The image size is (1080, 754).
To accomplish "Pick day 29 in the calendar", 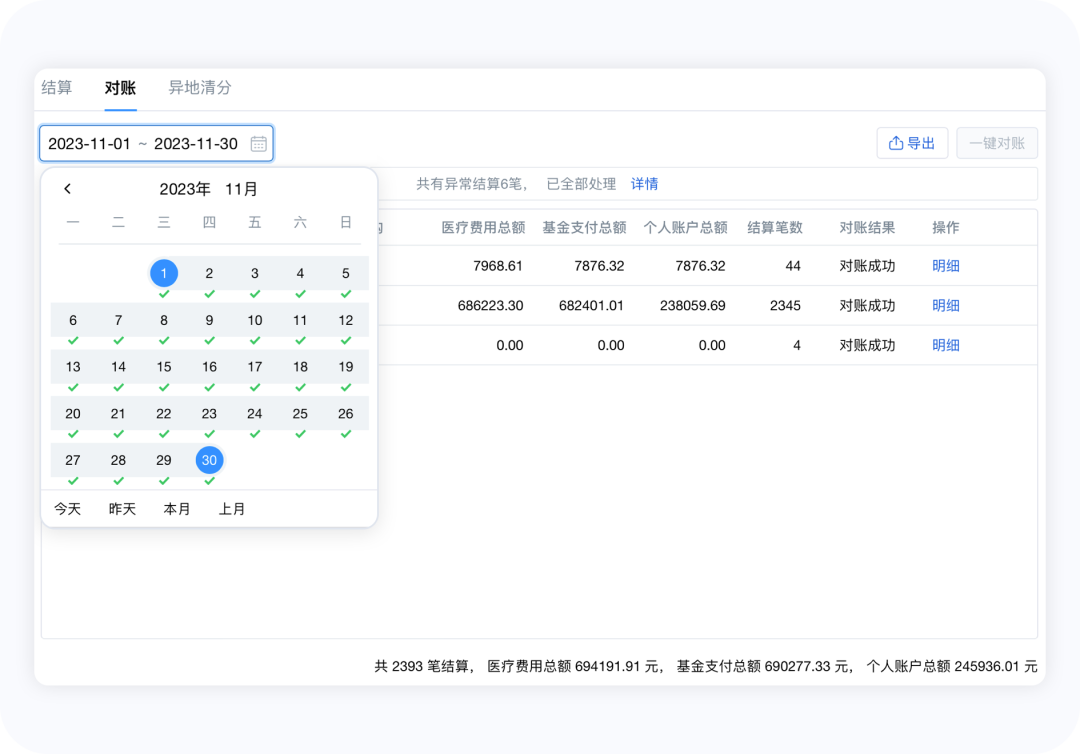I will [164, 460].
